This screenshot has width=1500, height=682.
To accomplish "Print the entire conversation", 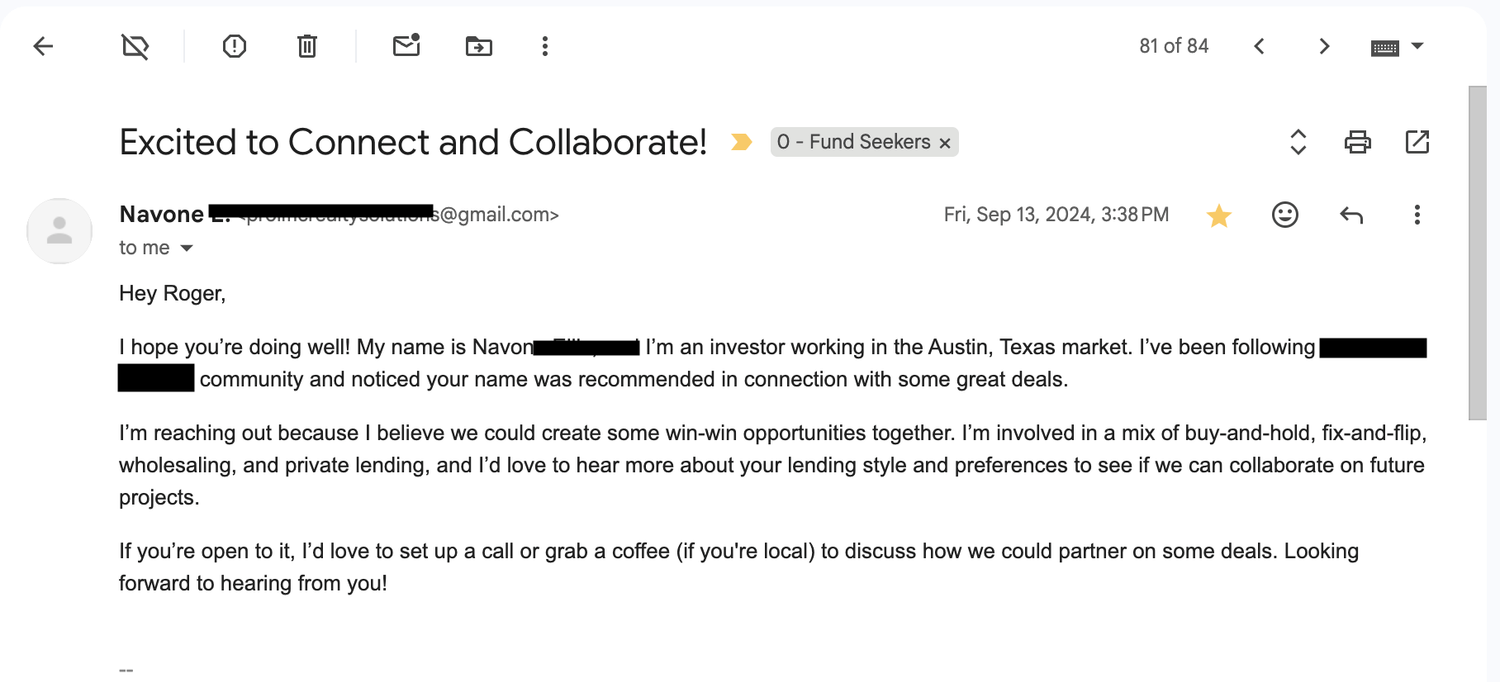I will click(1357, 142).
